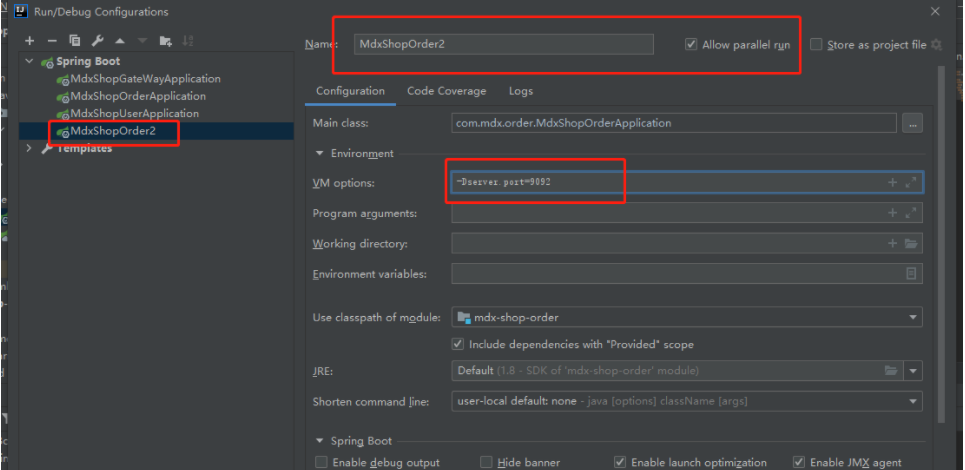Collapse the Spring Boot tree node

(x=29, y=62)
